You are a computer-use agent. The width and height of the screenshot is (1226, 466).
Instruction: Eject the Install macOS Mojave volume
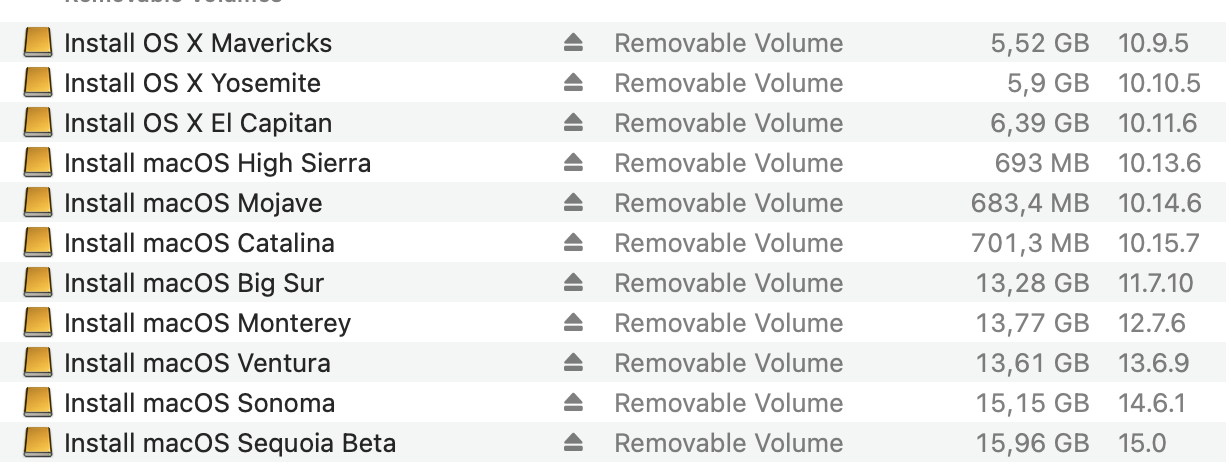[x=572, y=203]
